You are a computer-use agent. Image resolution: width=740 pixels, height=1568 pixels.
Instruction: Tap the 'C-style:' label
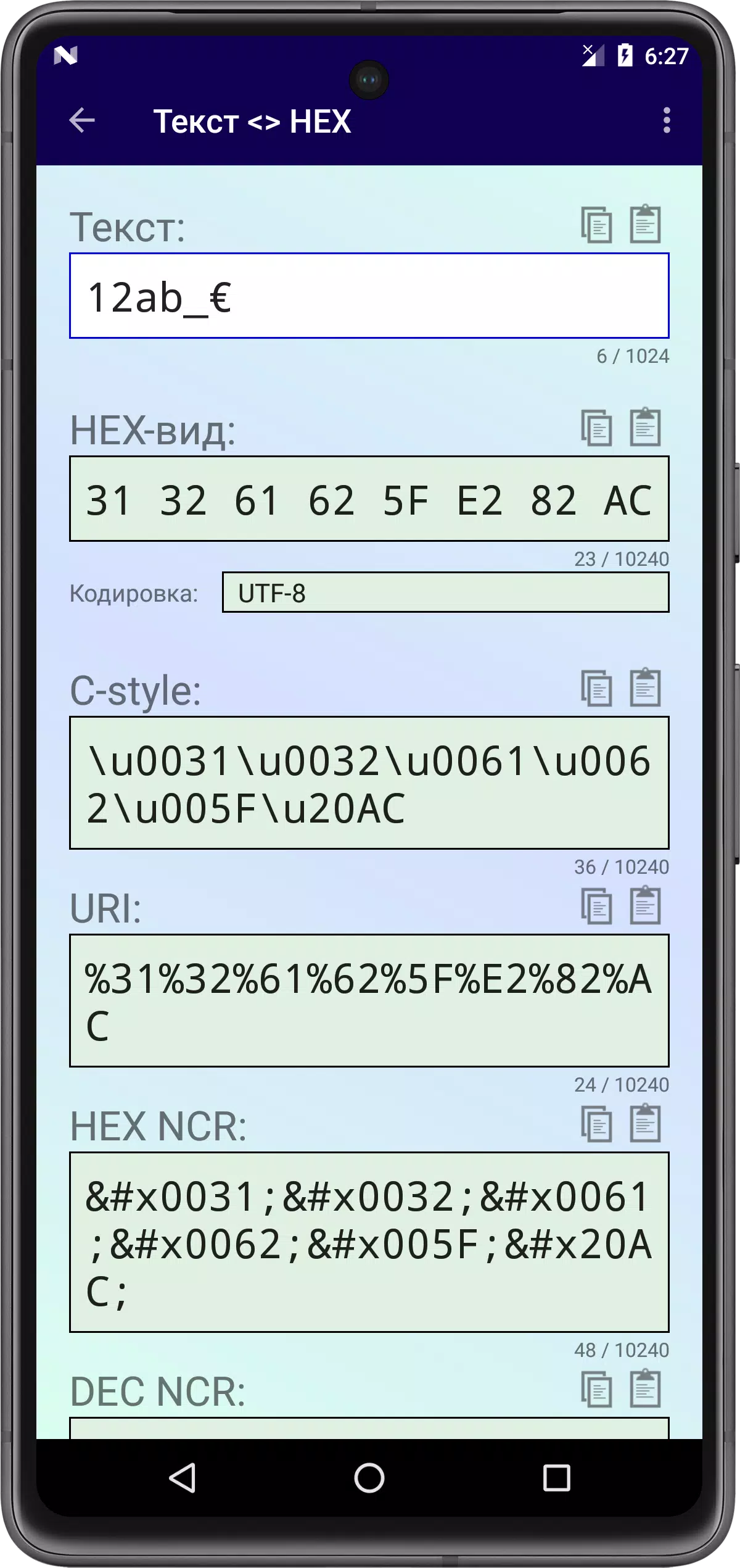tap(136, 691)
